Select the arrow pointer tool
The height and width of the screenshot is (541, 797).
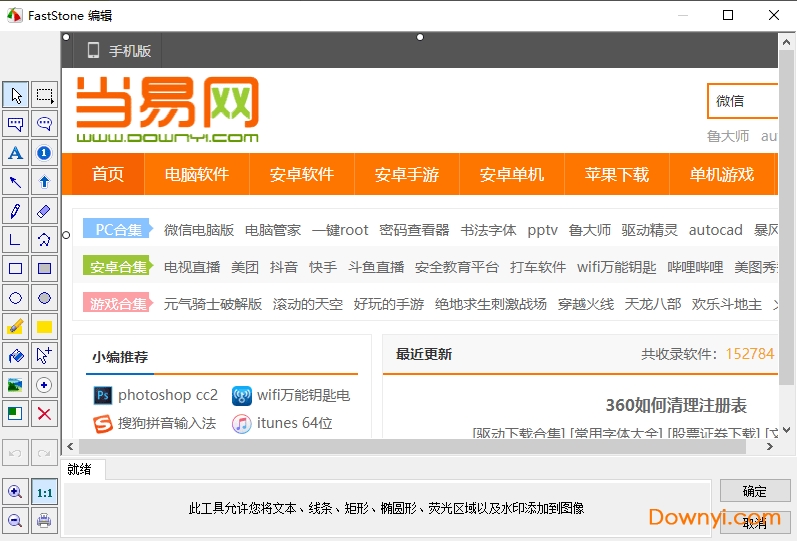click(16, 96)
